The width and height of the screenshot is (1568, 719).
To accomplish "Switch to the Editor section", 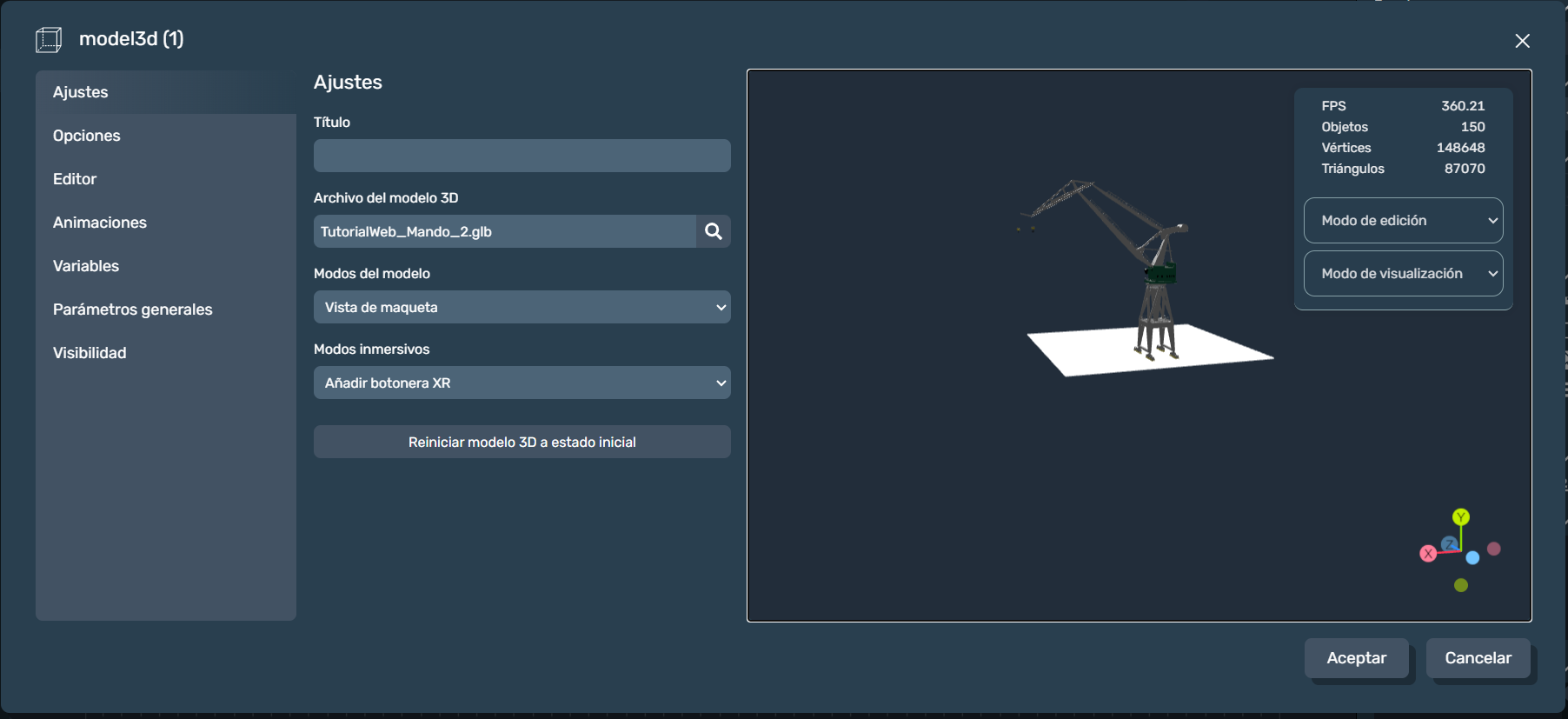I will [166, 179].
